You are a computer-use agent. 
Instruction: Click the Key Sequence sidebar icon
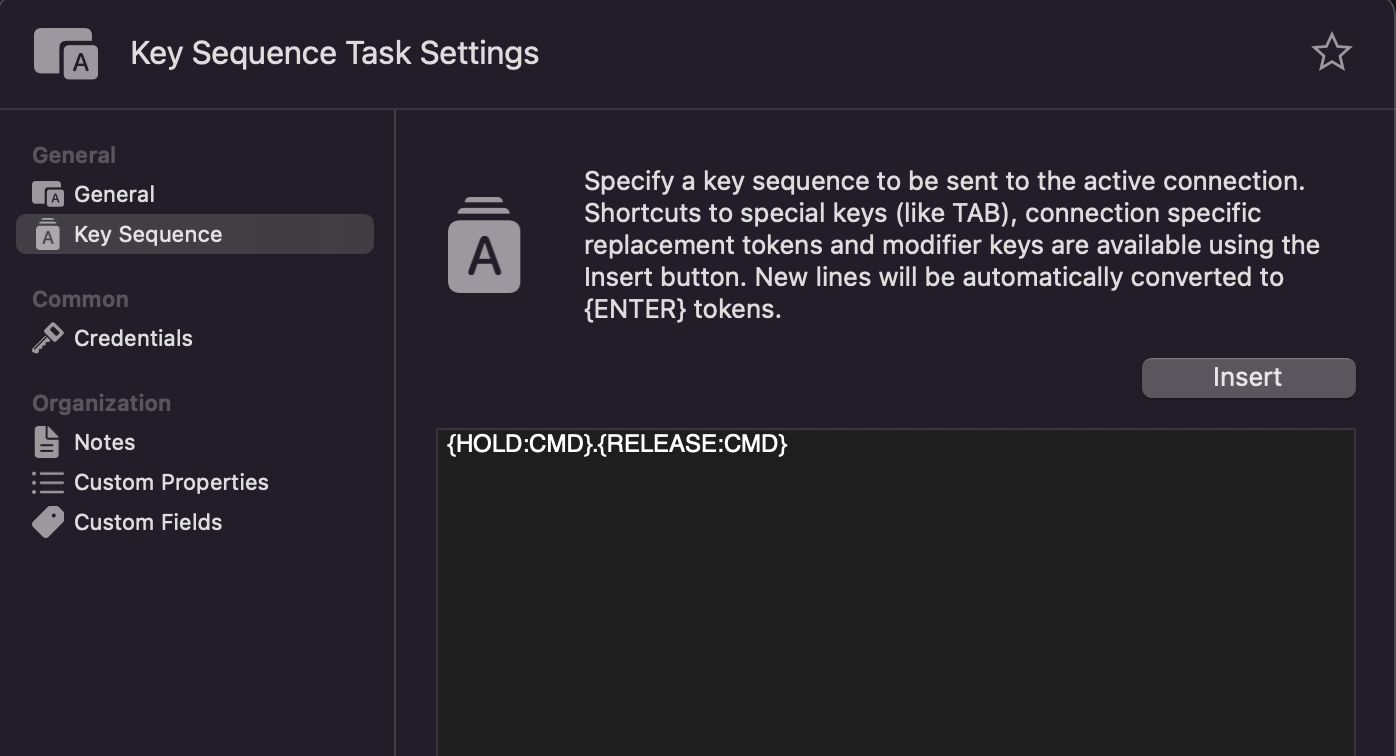coord(47,234)
